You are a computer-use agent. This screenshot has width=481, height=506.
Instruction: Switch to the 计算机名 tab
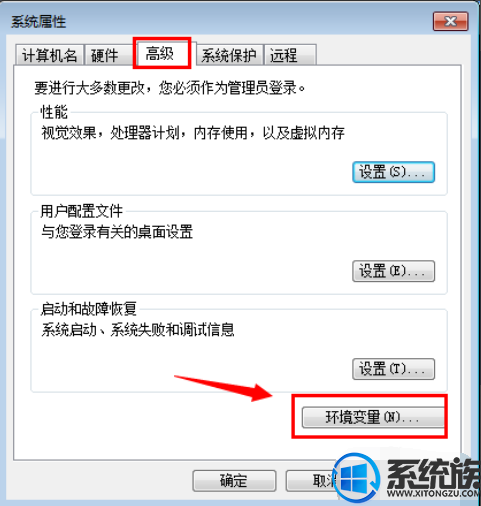(49, 55)
